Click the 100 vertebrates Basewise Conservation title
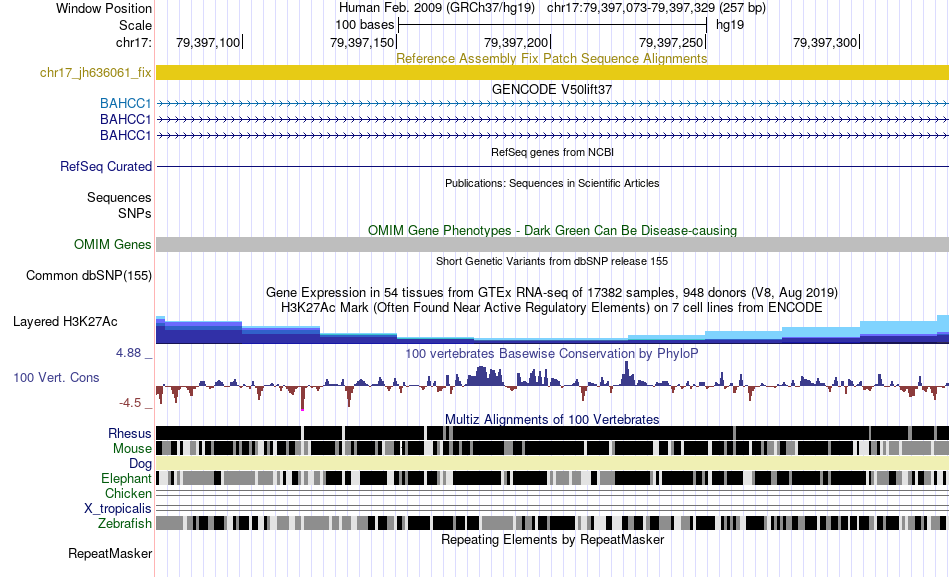This screenshot has width=950, height=577. (x=552, y=353)
